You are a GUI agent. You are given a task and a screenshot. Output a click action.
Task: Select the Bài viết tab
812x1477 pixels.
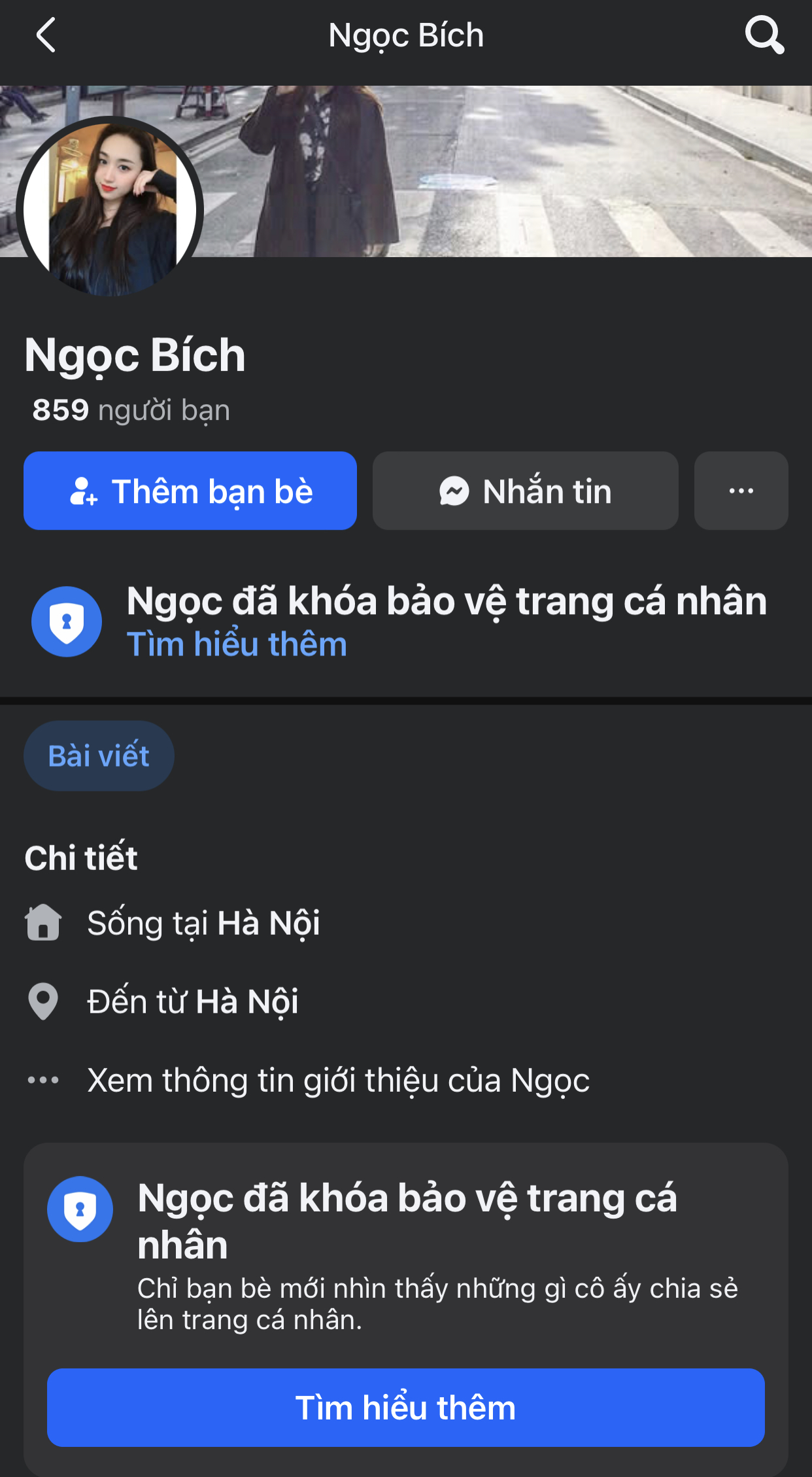pos(99,756)
